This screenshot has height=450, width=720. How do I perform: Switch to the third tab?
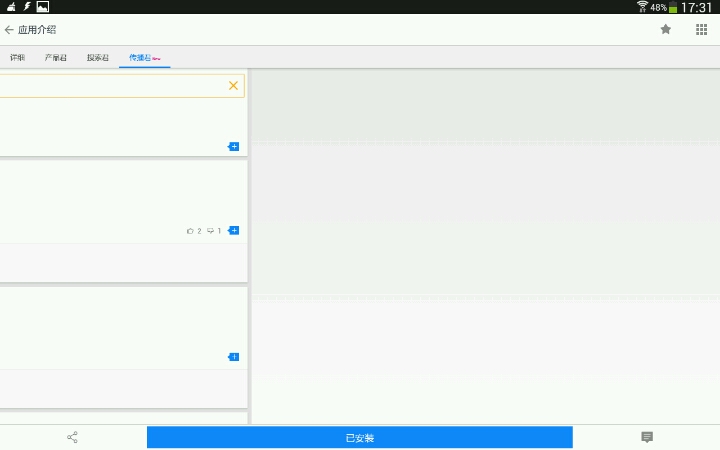pos(98,58)
